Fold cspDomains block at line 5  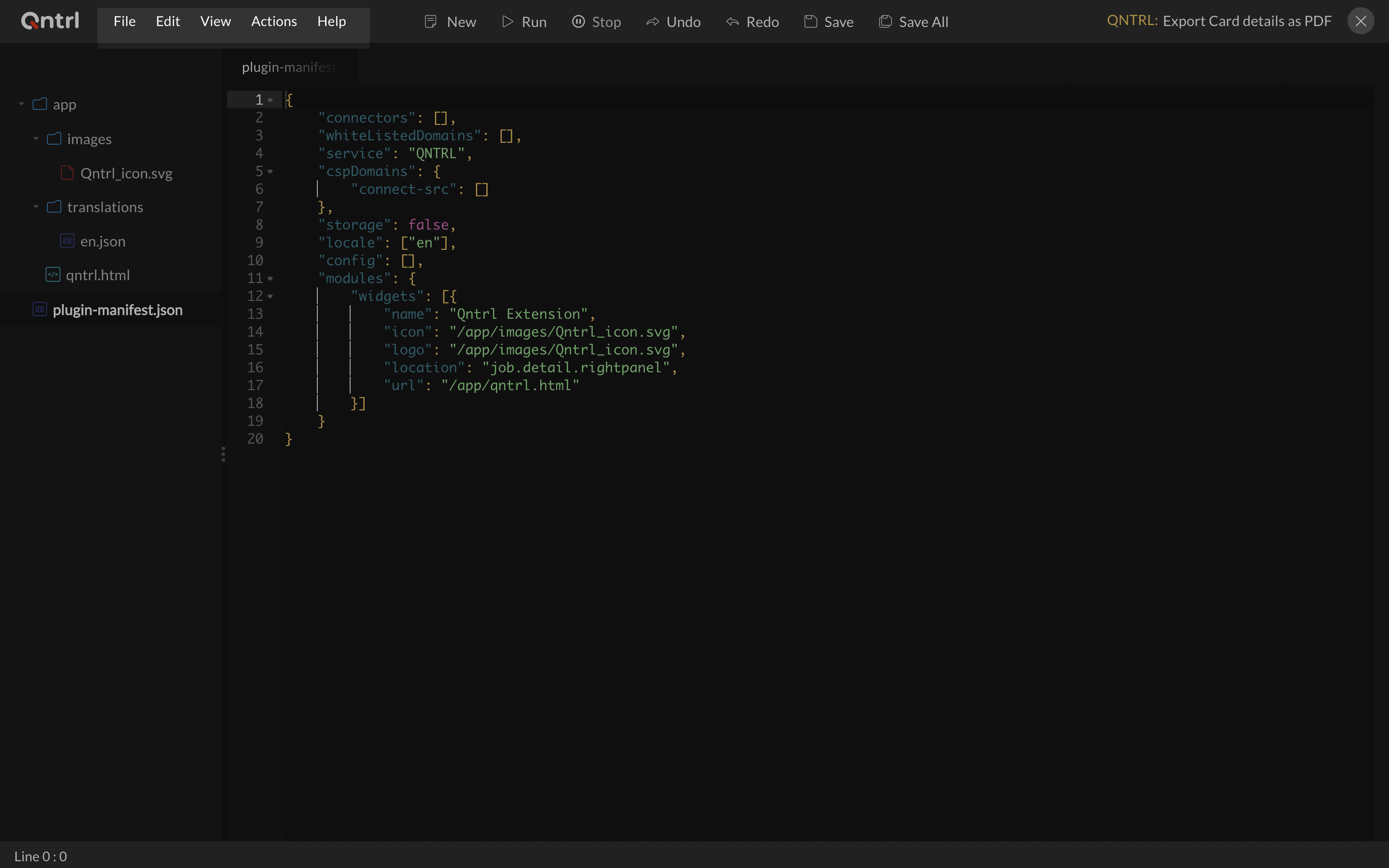[271, 172]
